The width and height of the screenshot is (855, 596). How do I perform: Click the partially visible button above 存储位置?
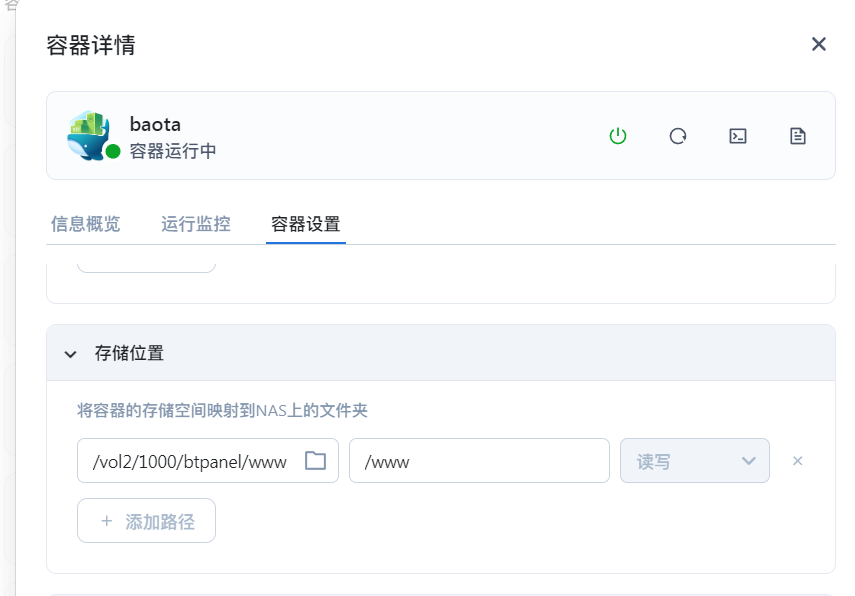tap(146, 266)
